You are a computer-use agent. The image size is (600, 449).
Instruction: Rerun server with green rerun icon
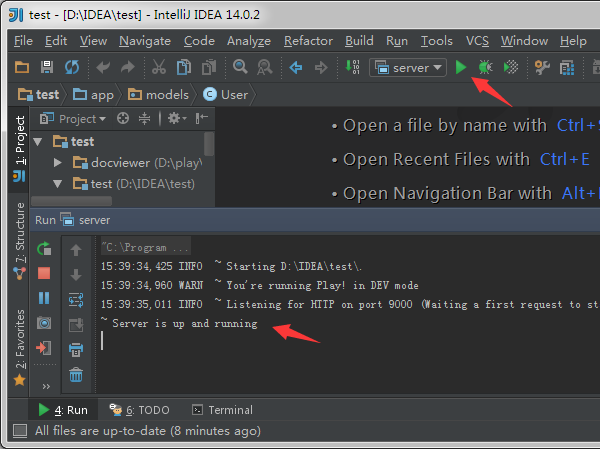point(44,249)
